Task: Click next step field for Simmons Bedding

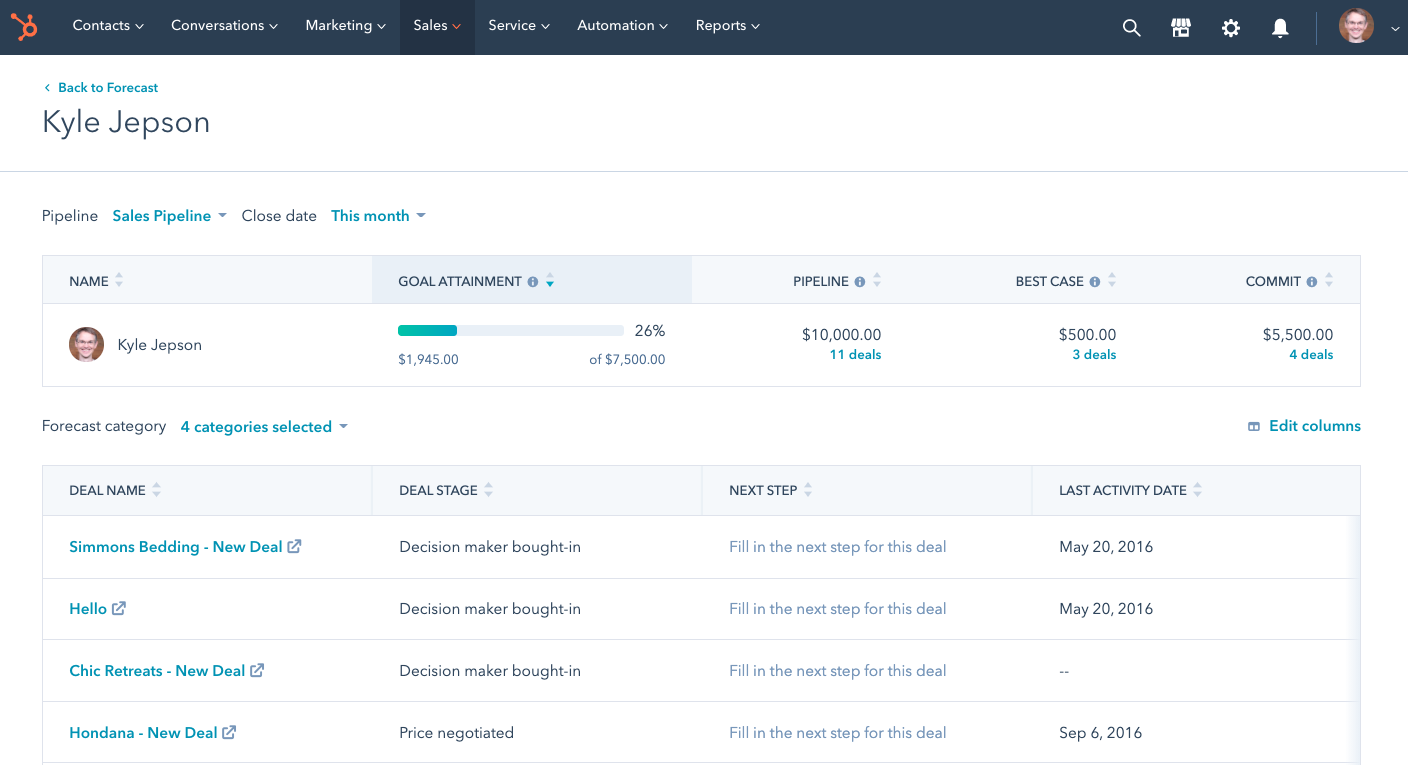Action: (x=837, y=547)
